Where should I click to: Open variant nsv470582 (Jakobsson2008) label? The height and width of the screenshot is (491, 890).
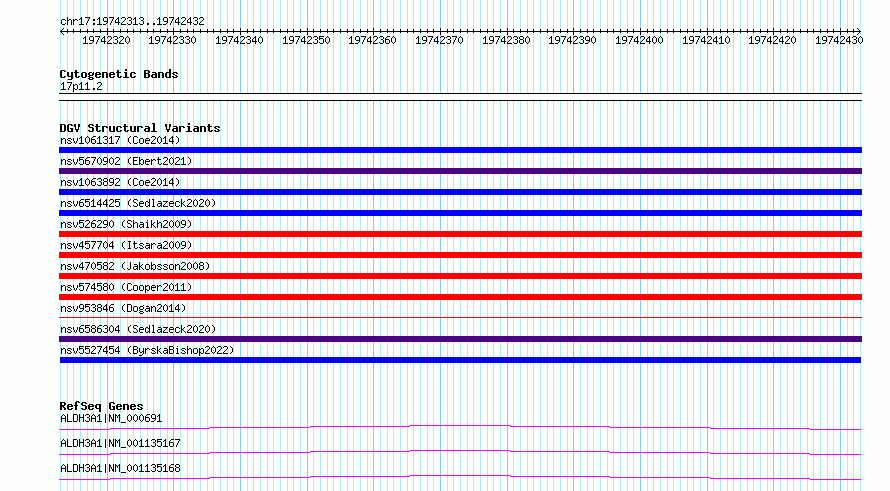135,266
